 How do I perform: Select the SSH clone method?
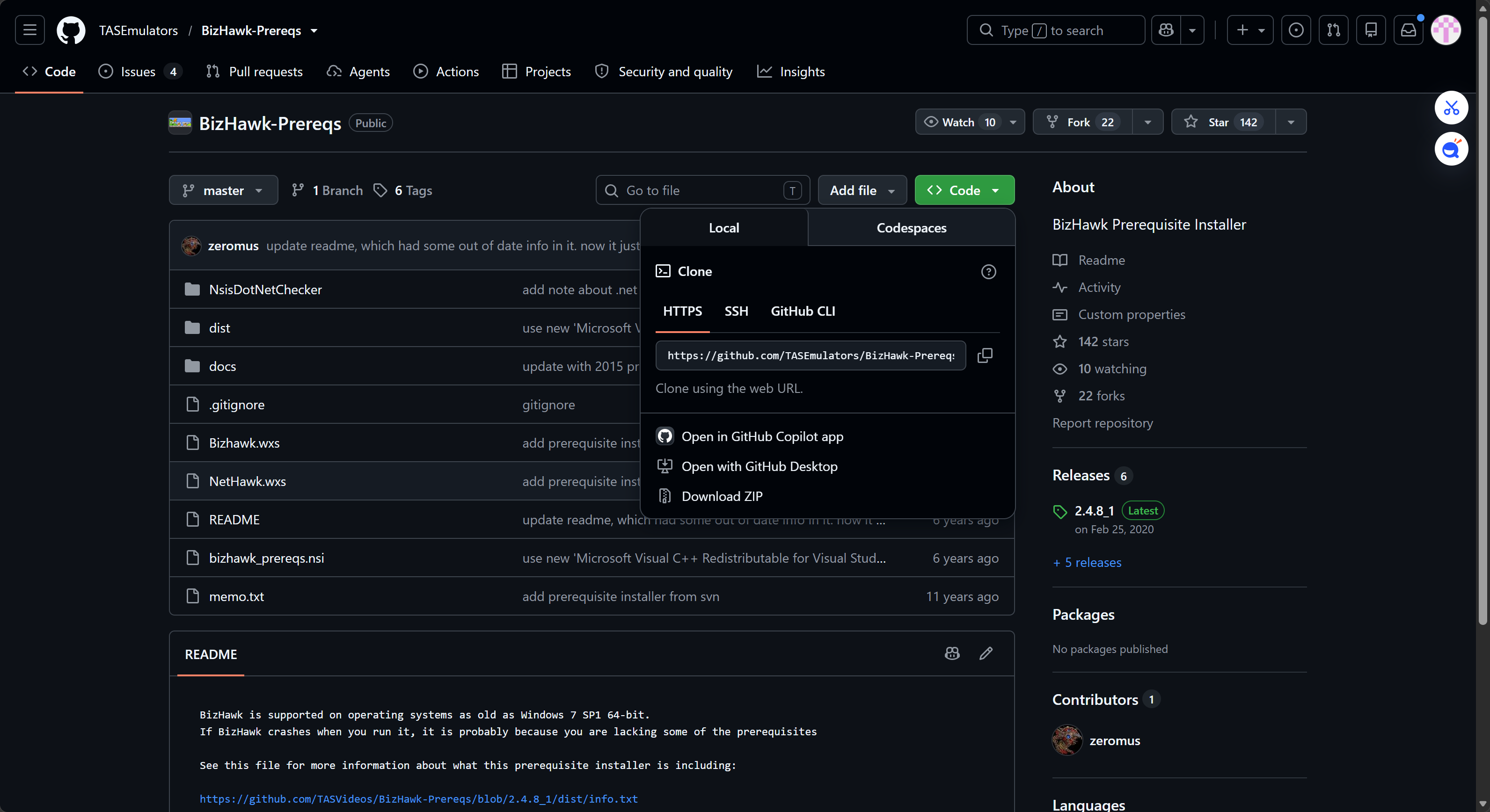[x=736, y=311]
